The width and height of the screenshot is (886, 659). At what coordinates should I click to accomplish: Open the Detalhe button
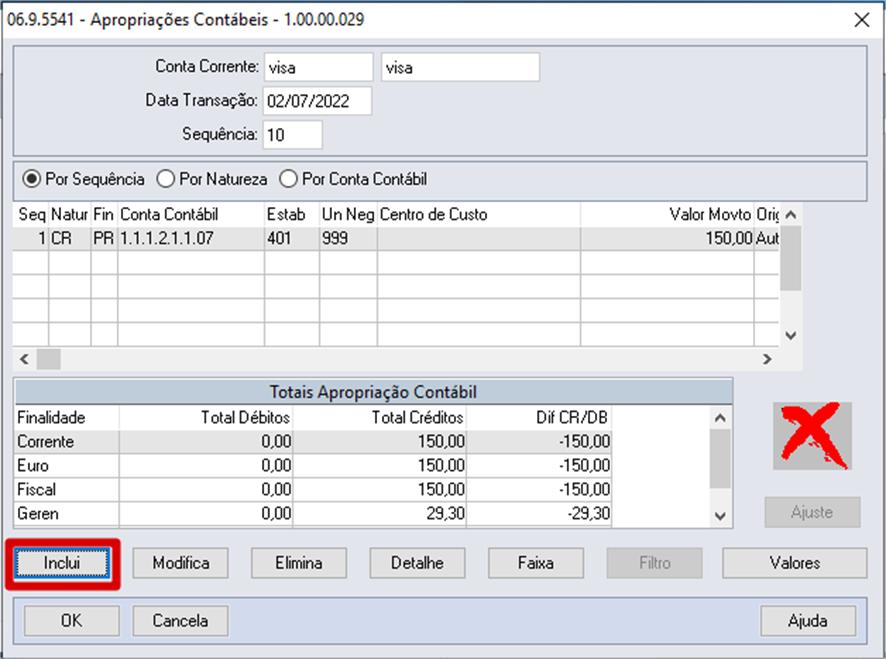point(417,563)
